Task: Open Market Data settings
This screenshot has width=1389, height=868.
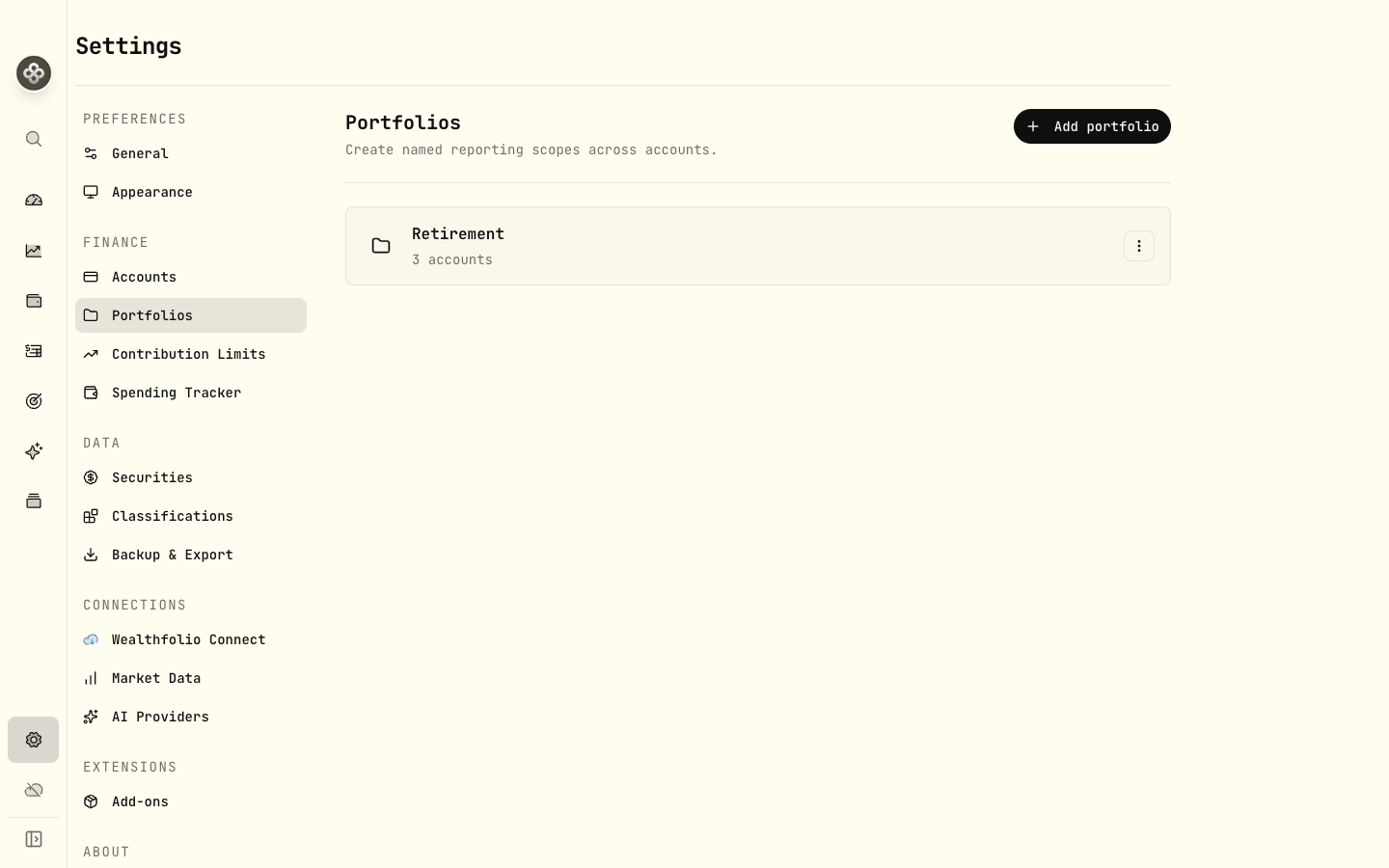Action: tap(191, 678)
